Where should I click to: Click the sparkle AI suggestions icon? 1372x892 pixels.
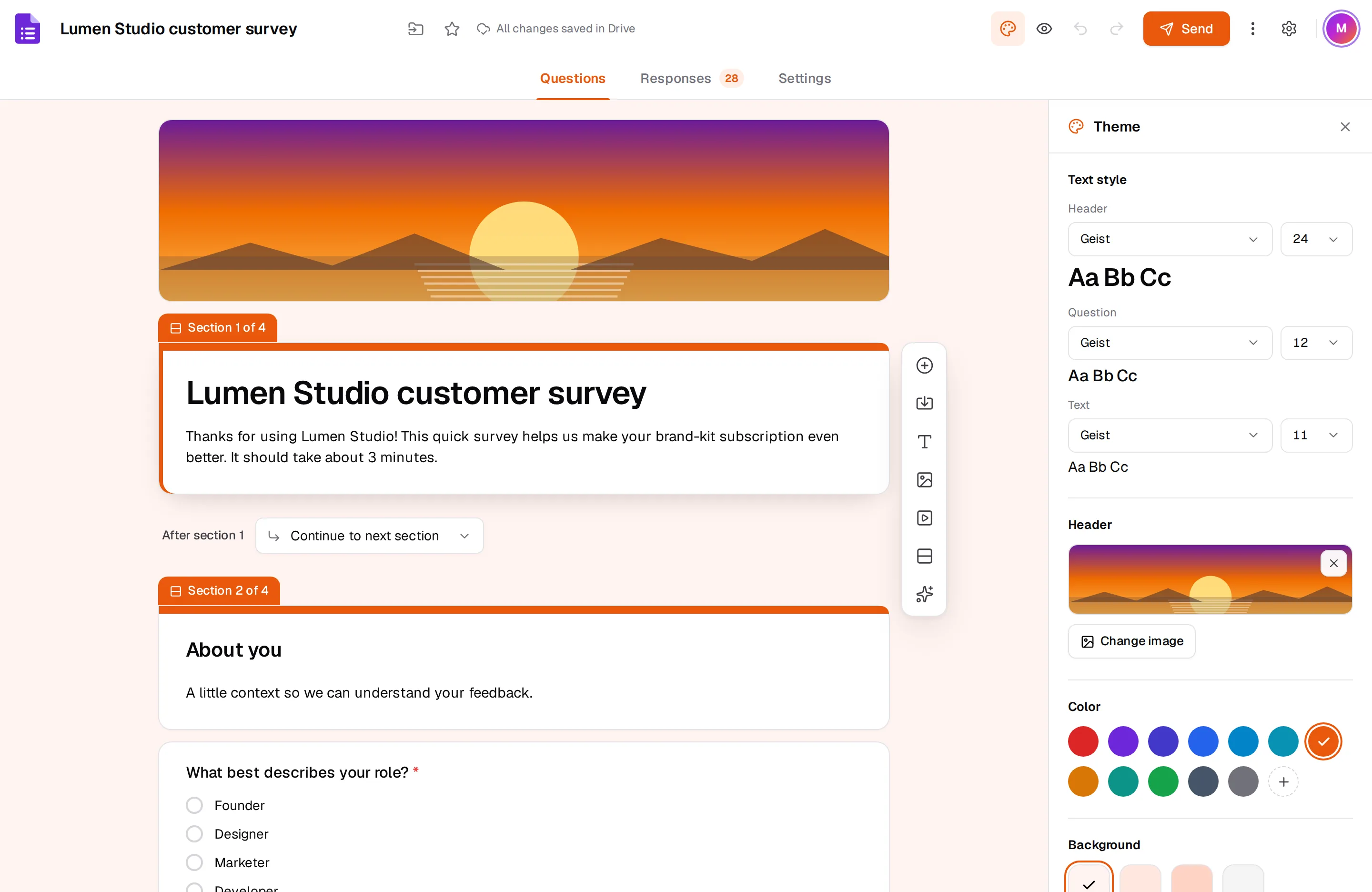(x=924, y=594)
